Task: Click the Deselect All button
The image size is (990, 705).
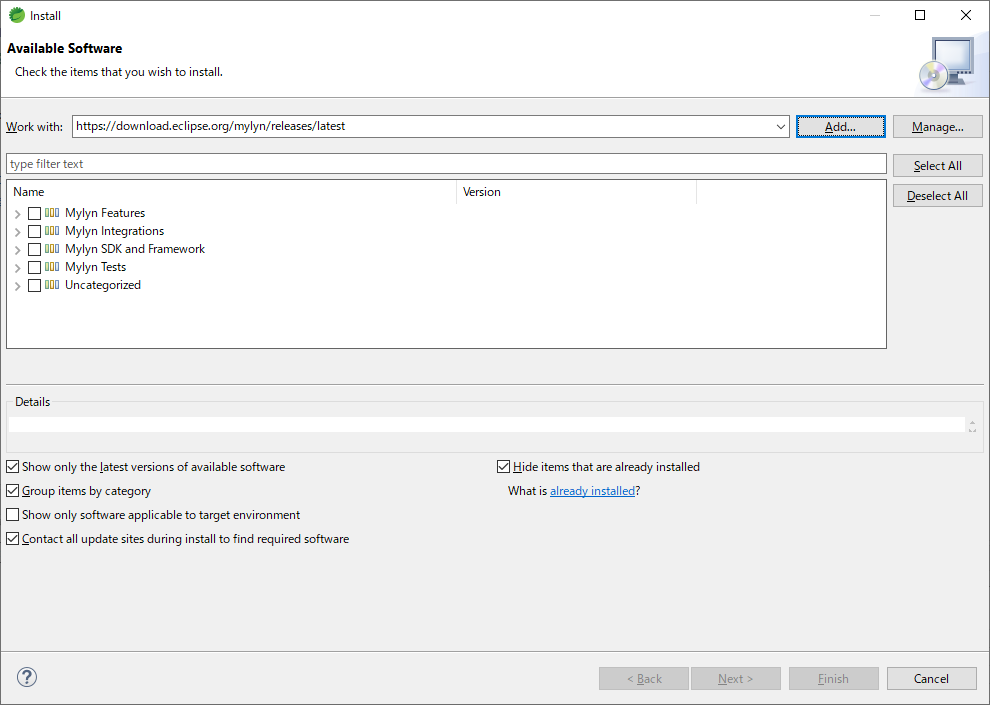Action: pos(938,196)
